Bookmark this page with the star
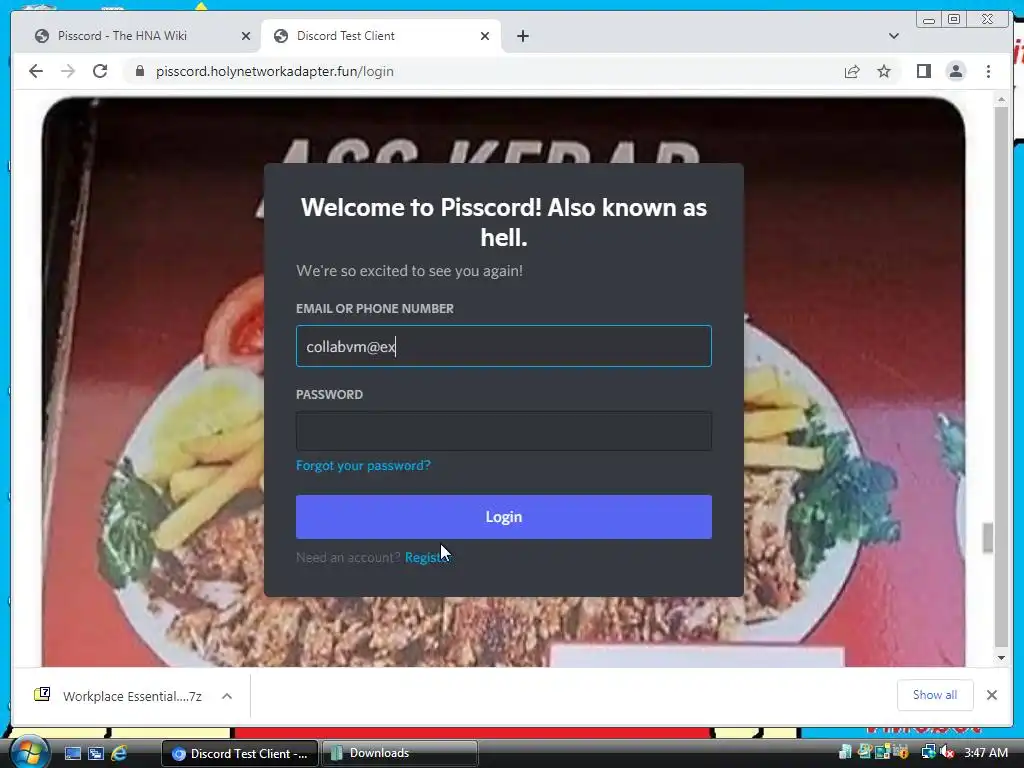Image resolution: width=1024 pixels, height=768 pixels. point(884,71)
